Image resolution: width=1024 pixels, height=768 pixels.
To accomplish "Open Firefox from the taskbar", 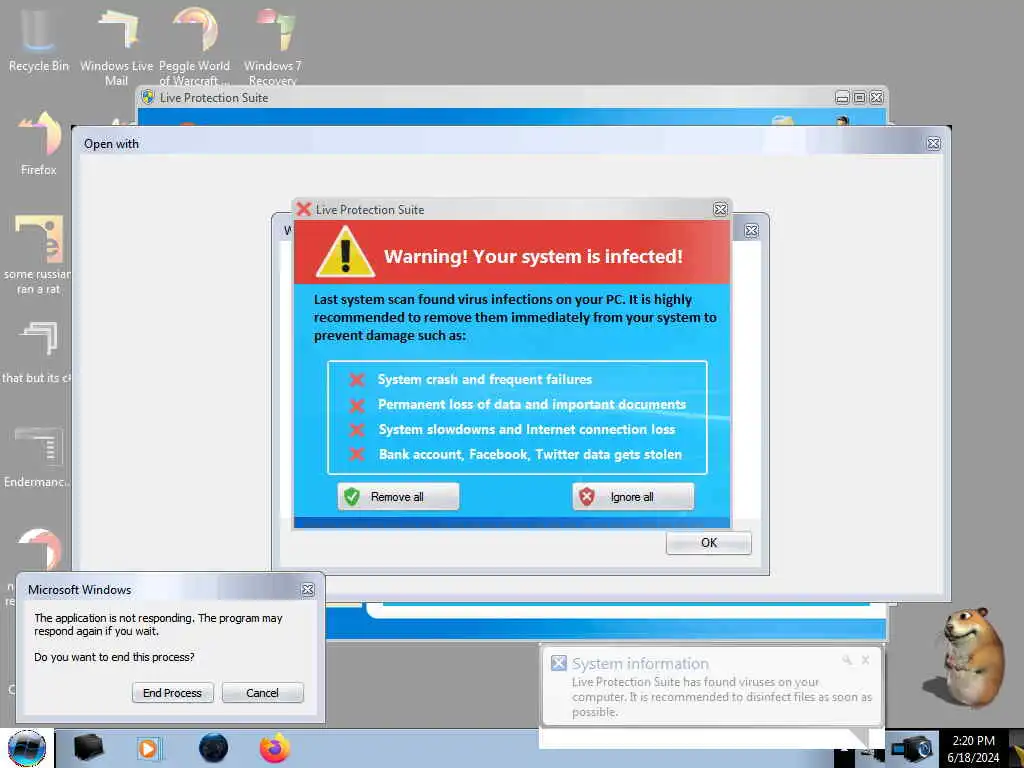I will coord(274,748).
